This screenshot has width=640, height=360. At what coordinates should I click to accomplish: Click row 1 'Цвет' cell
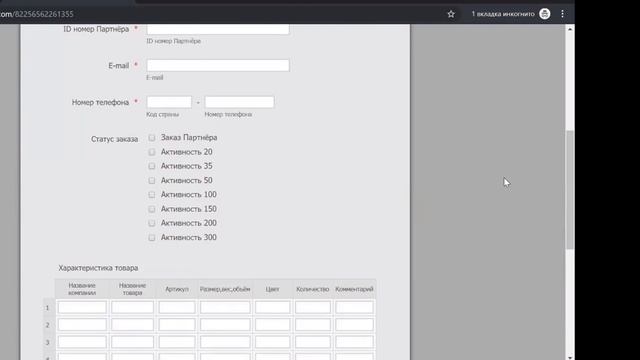coord(272,307)
